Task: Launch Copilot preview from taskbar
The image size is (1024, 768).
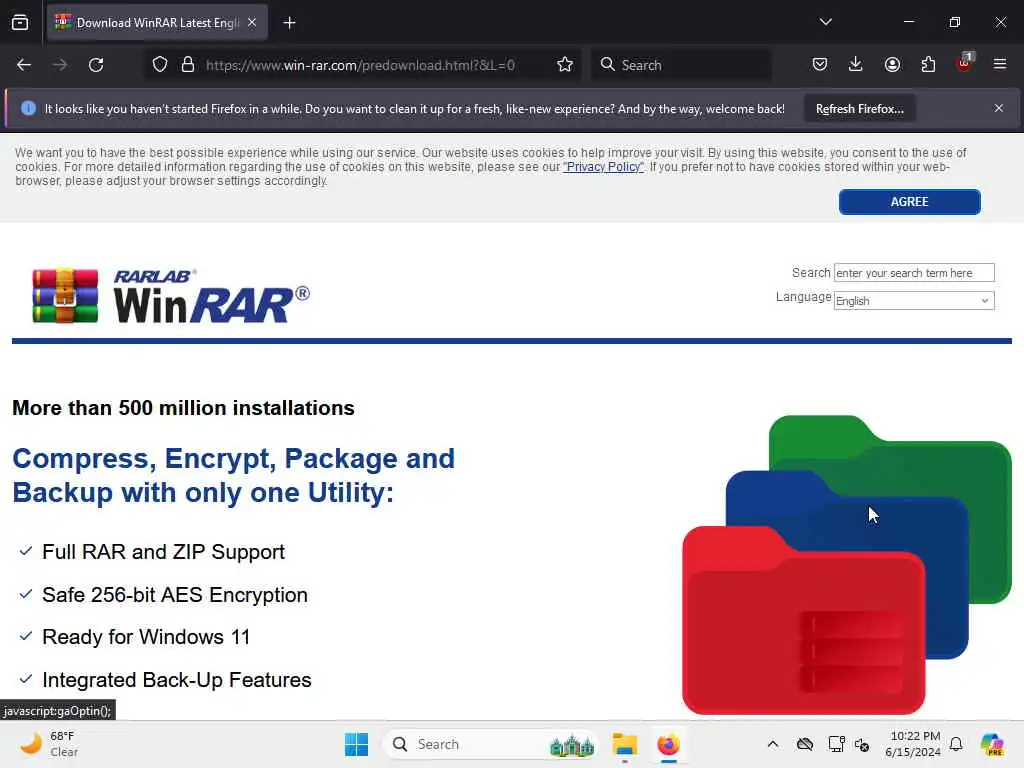Action: point(992,744)
